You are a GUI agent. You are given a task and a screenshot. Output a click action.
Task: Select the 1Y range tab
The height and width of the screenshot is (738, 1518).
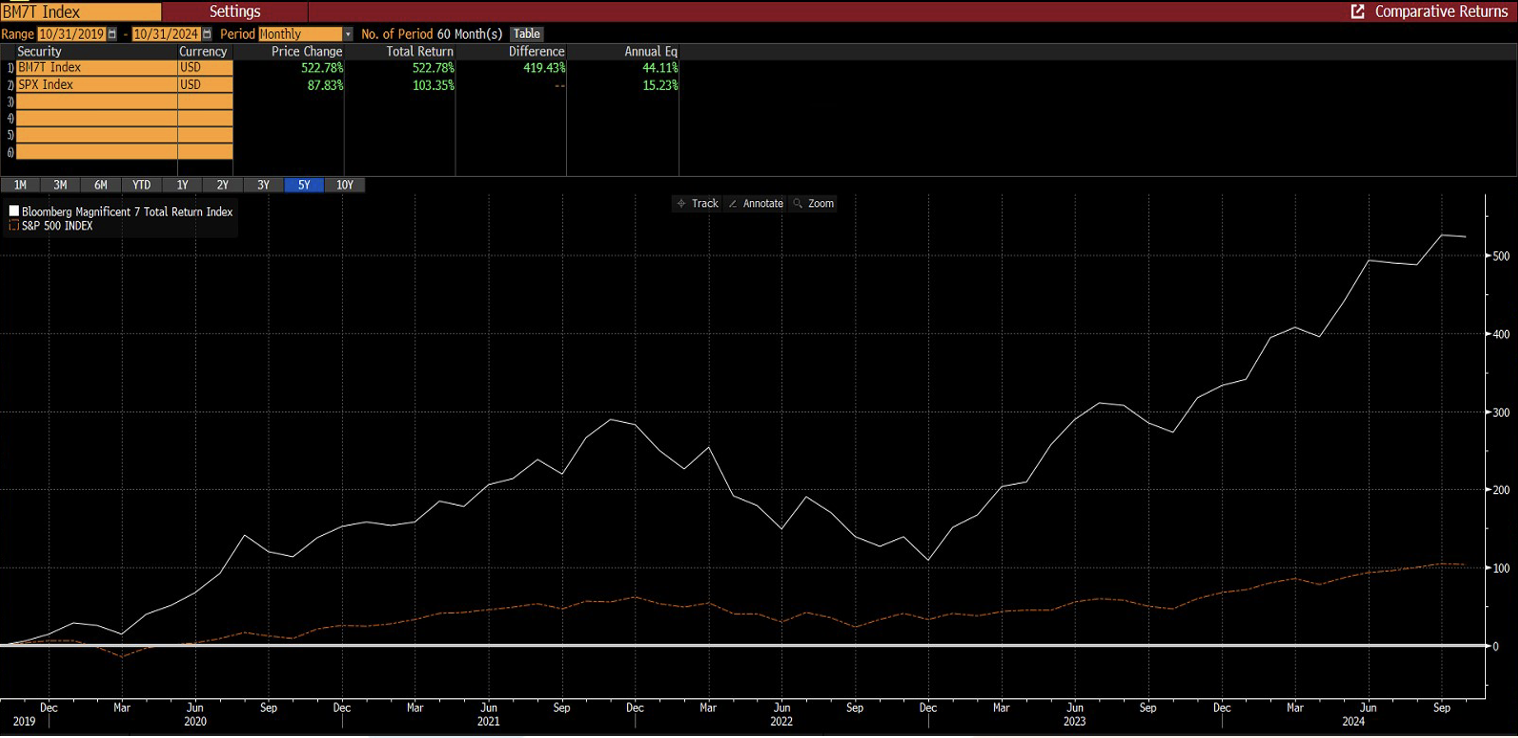point(182,185)
